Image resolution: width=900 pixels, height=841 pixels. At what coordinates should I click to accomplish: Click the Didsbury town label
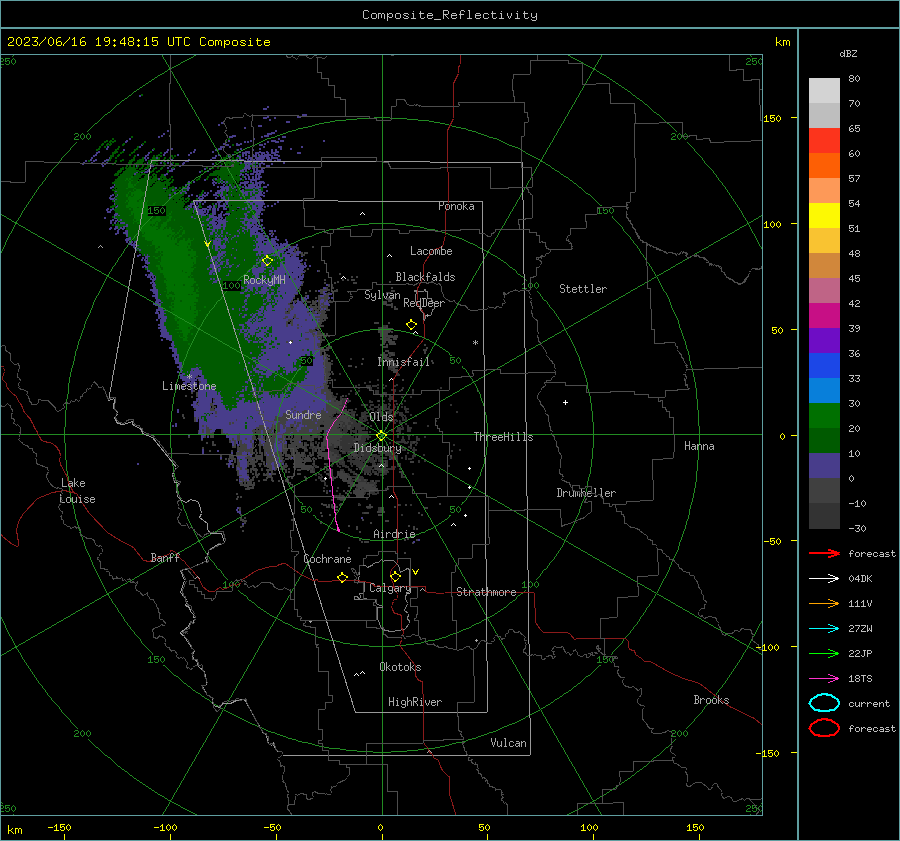coord(377,448)
